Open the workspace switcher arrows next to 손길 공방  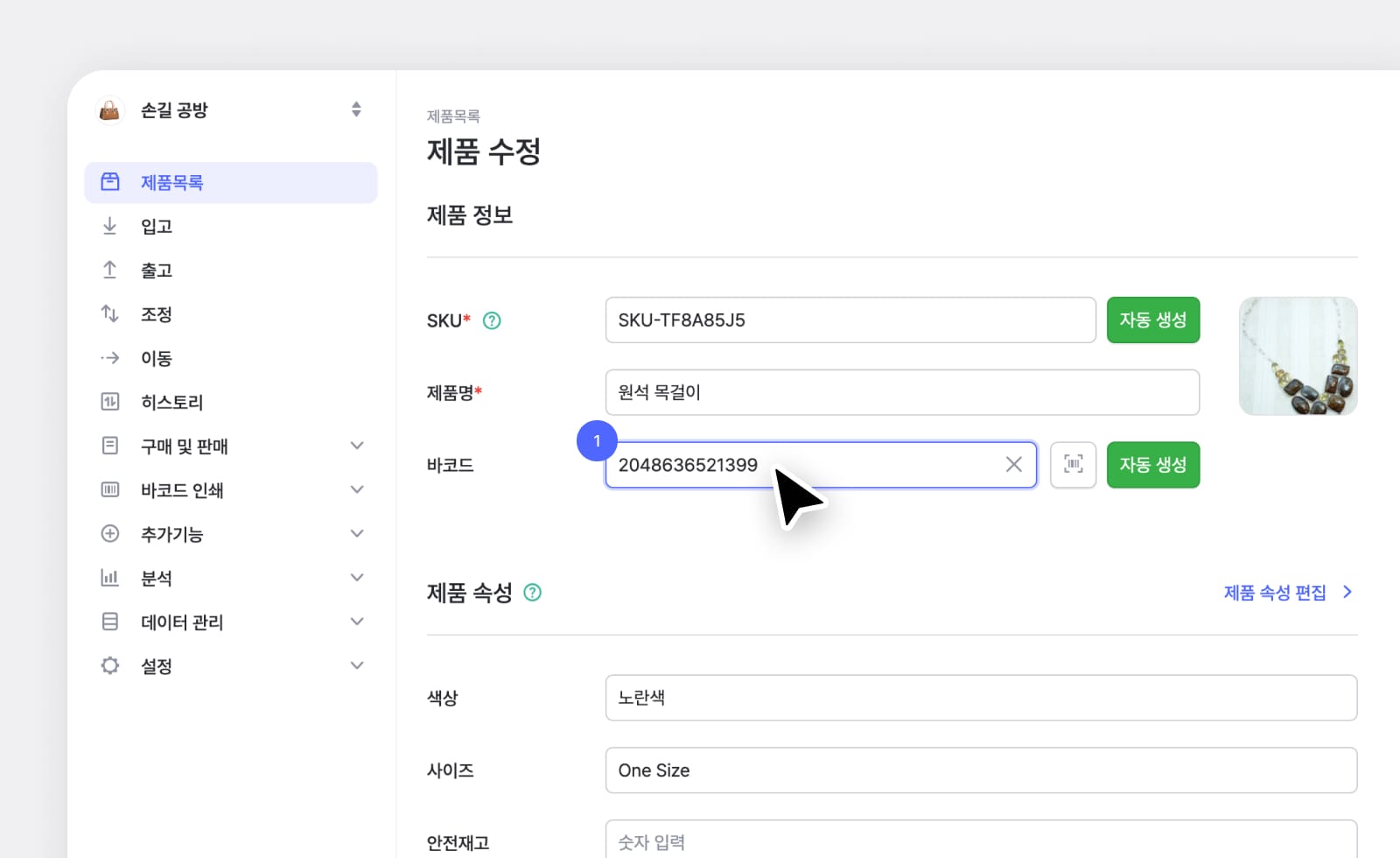356,109
